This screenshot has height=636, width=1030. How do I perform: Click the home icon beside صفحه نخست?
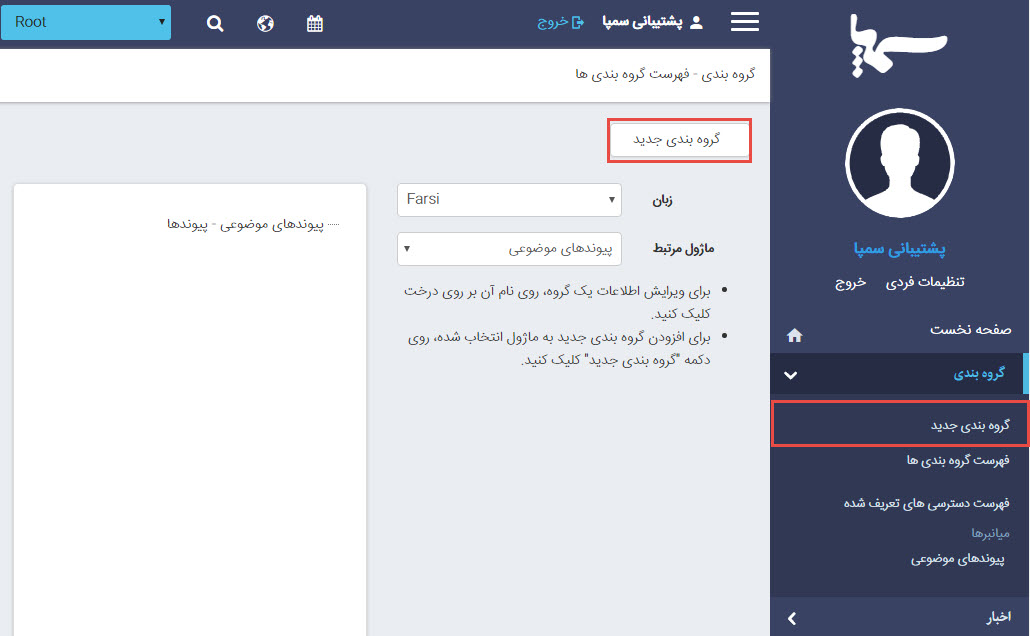tap(795, 335)
